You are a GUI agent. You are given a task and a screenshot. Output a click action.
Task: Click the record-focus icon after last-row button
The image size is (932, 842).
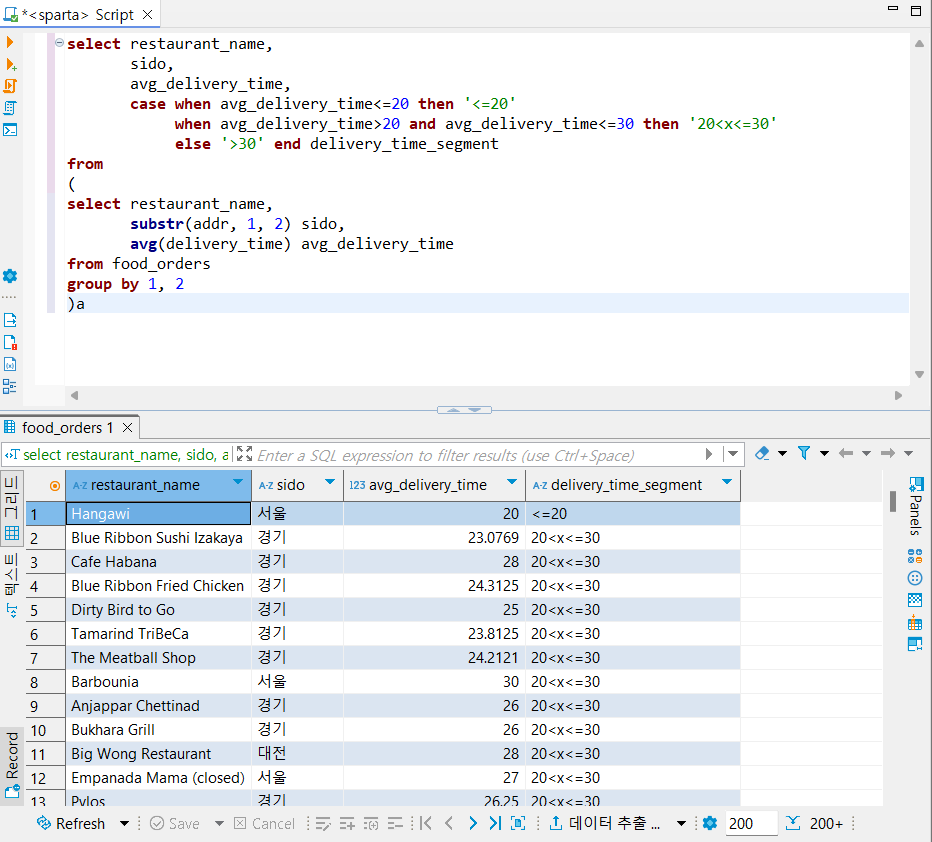coord(518,823)
